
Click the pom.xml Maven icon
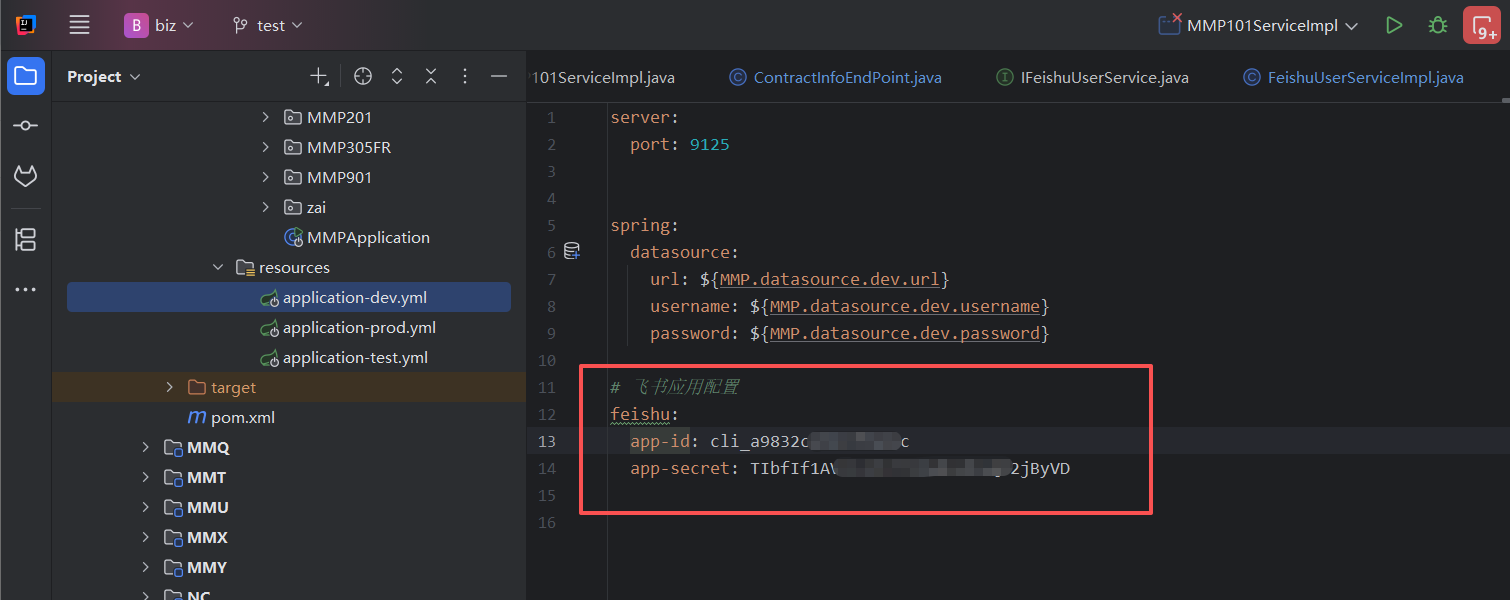[x=197, y=417]
